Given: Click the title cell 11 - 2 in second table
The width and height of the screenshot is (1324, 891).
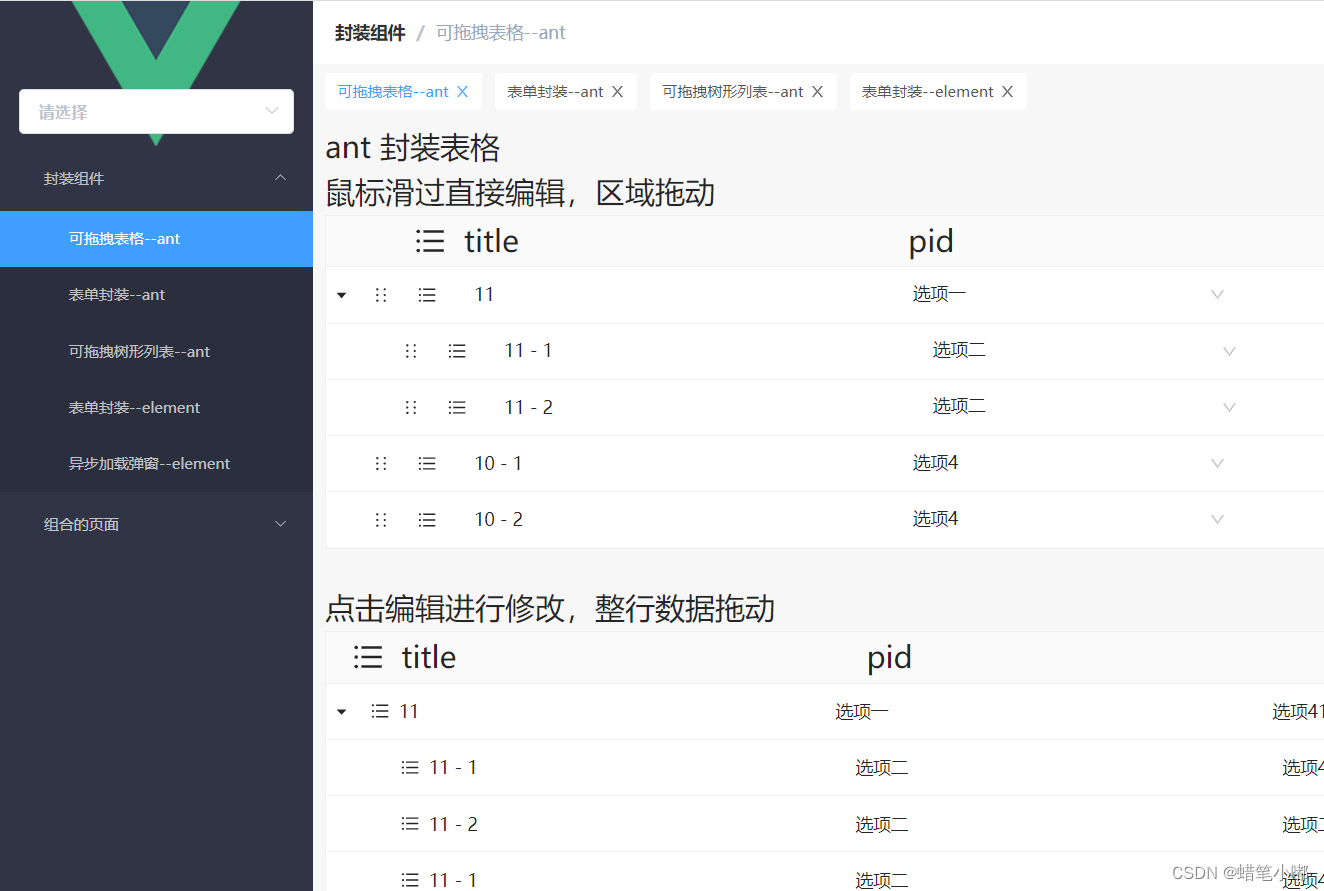Looking at the screenshot, I should tap(453, 824).
